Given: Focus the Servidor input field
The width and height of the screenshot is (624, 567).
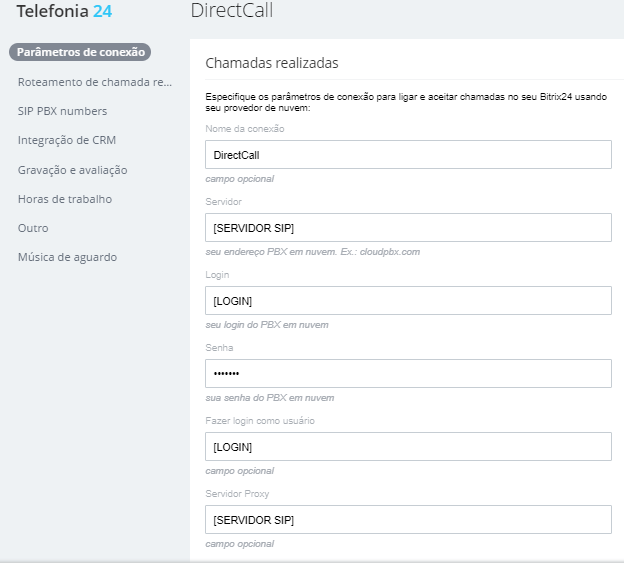Looking at the screenshot, I should pos(408,228).
